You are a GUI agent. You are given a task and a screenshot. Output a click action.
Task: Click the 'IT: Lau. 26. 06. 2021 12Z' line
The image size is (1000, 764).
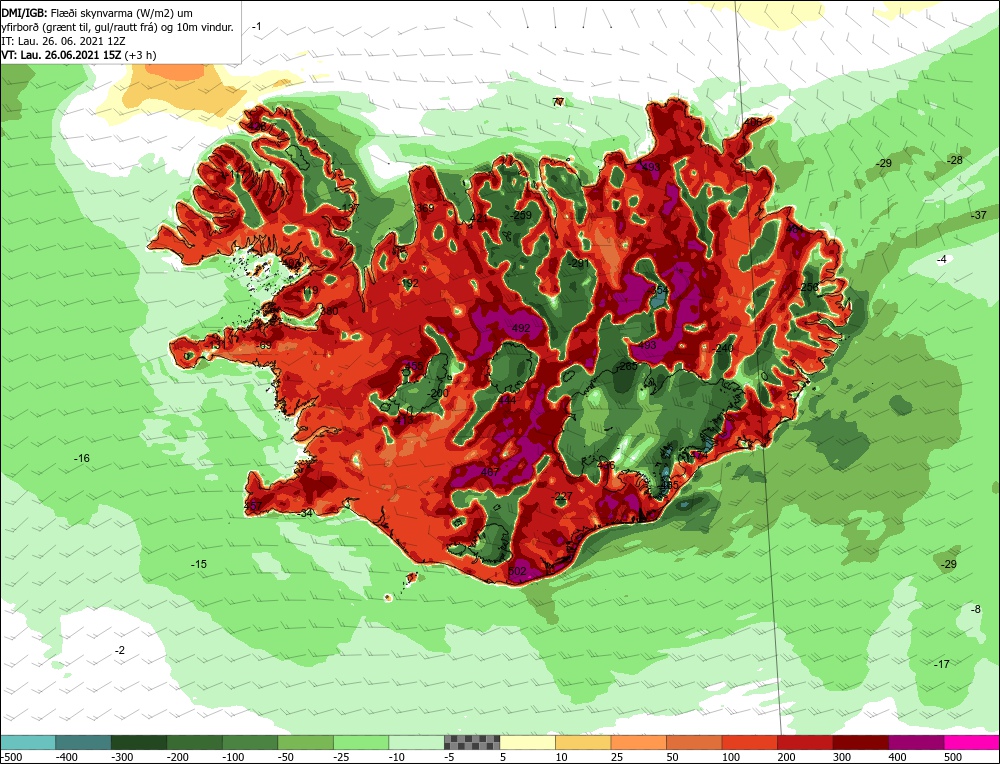click(63, 41)
